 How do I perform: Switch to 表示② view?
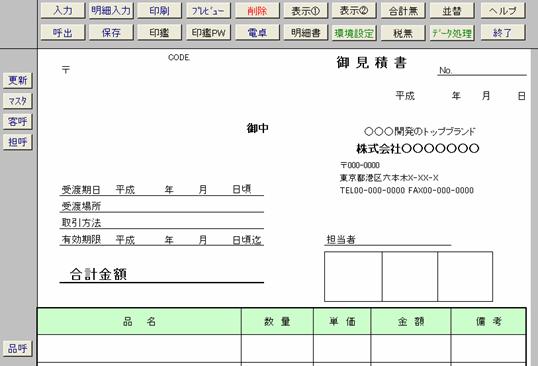point(354,11)
